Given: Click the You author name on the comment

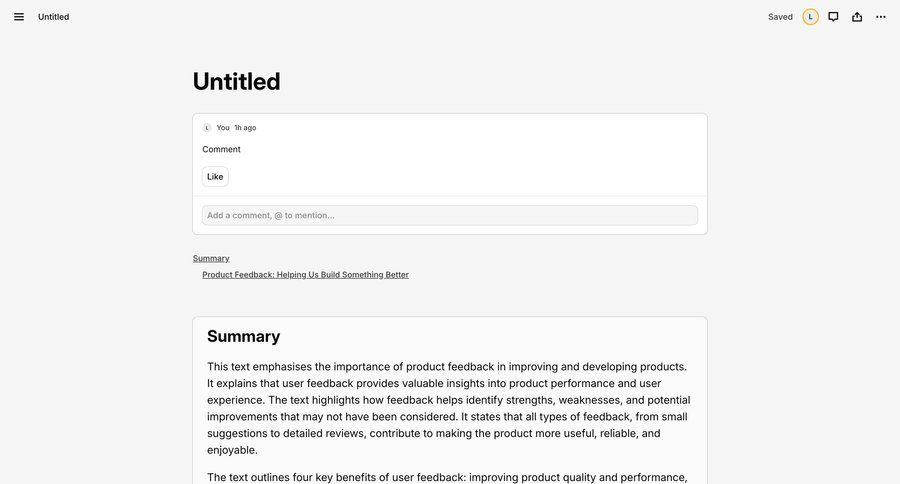Looking at the screenshot, I should [x=223, y=128].
